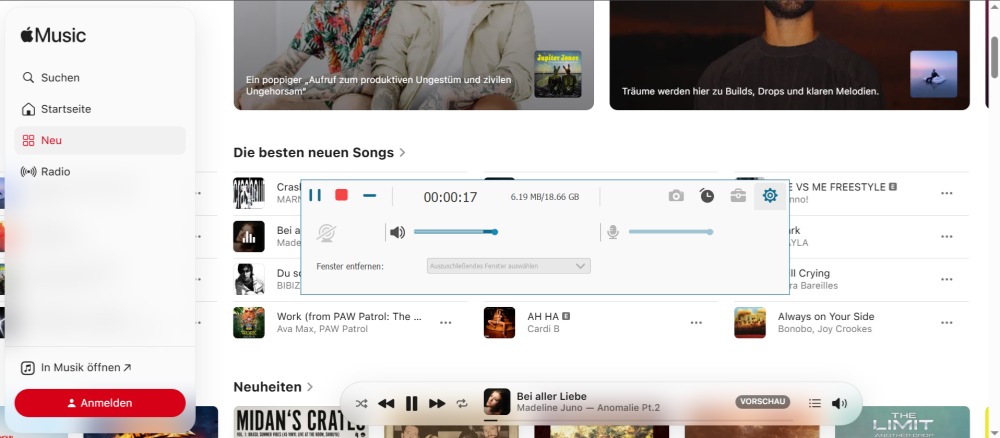Pause the screen recording
1000x438 pixels.
point(315,195)
